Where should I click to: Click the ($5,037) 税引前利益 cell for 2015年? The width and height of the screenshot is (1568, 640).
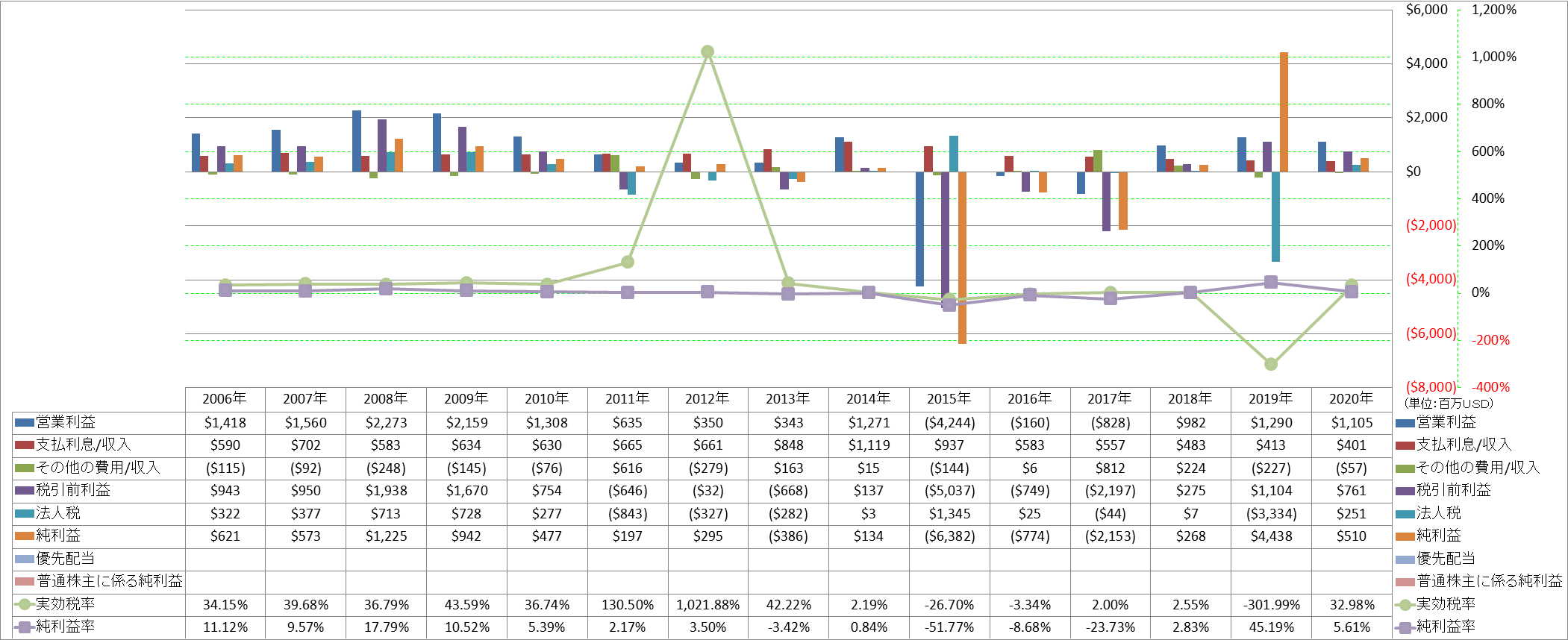(949, 491)
